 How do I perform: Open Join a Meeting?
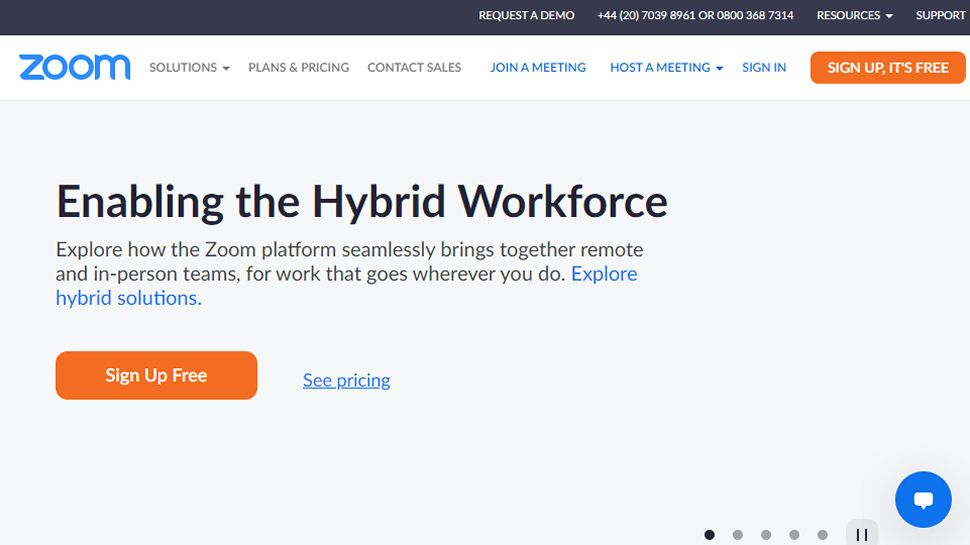pyautogui.click(x=538, y=67)
